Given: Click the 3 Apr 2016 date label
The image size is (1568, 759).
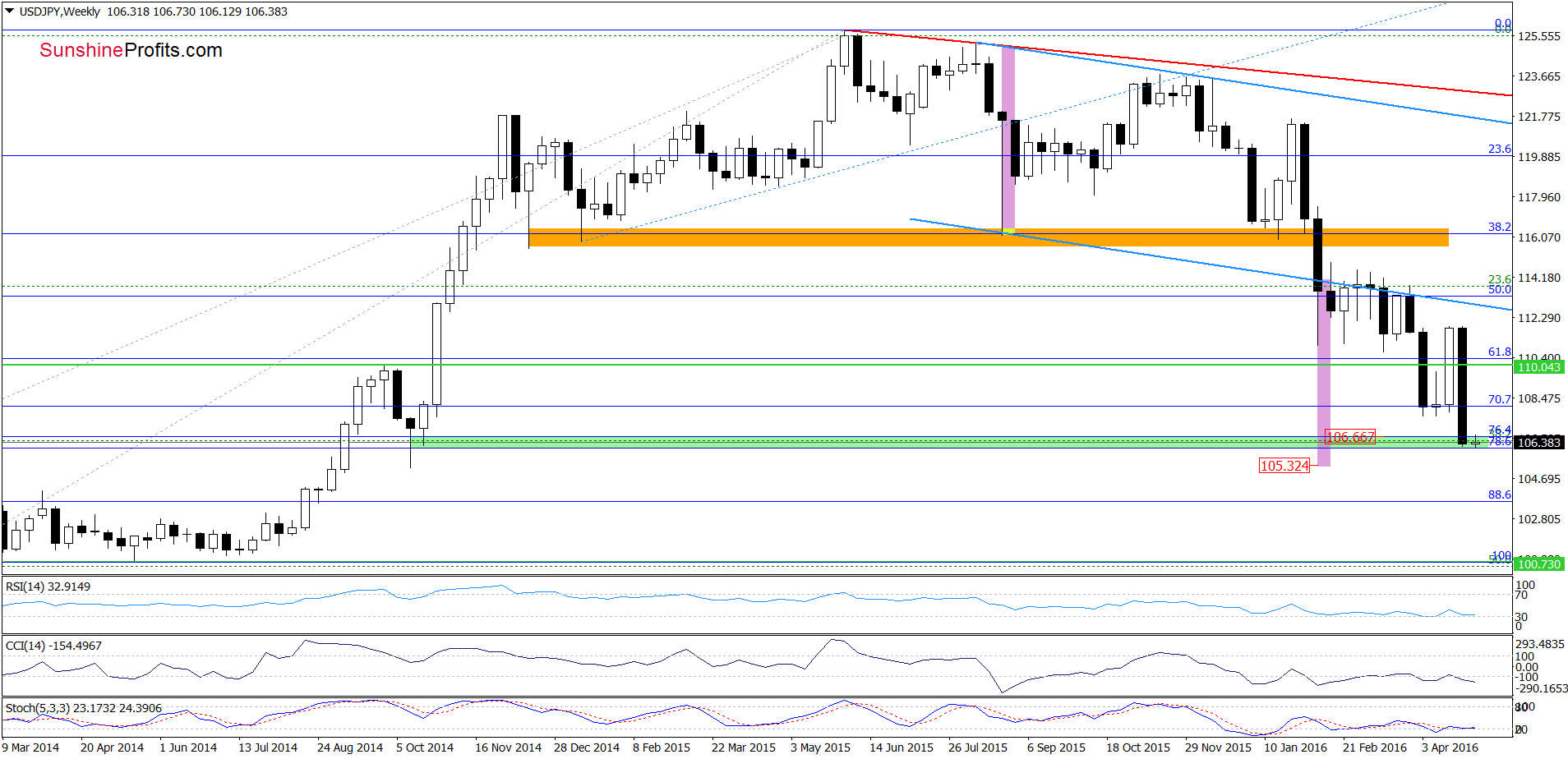Looking at the screenshot, I should pos(1450,747).
